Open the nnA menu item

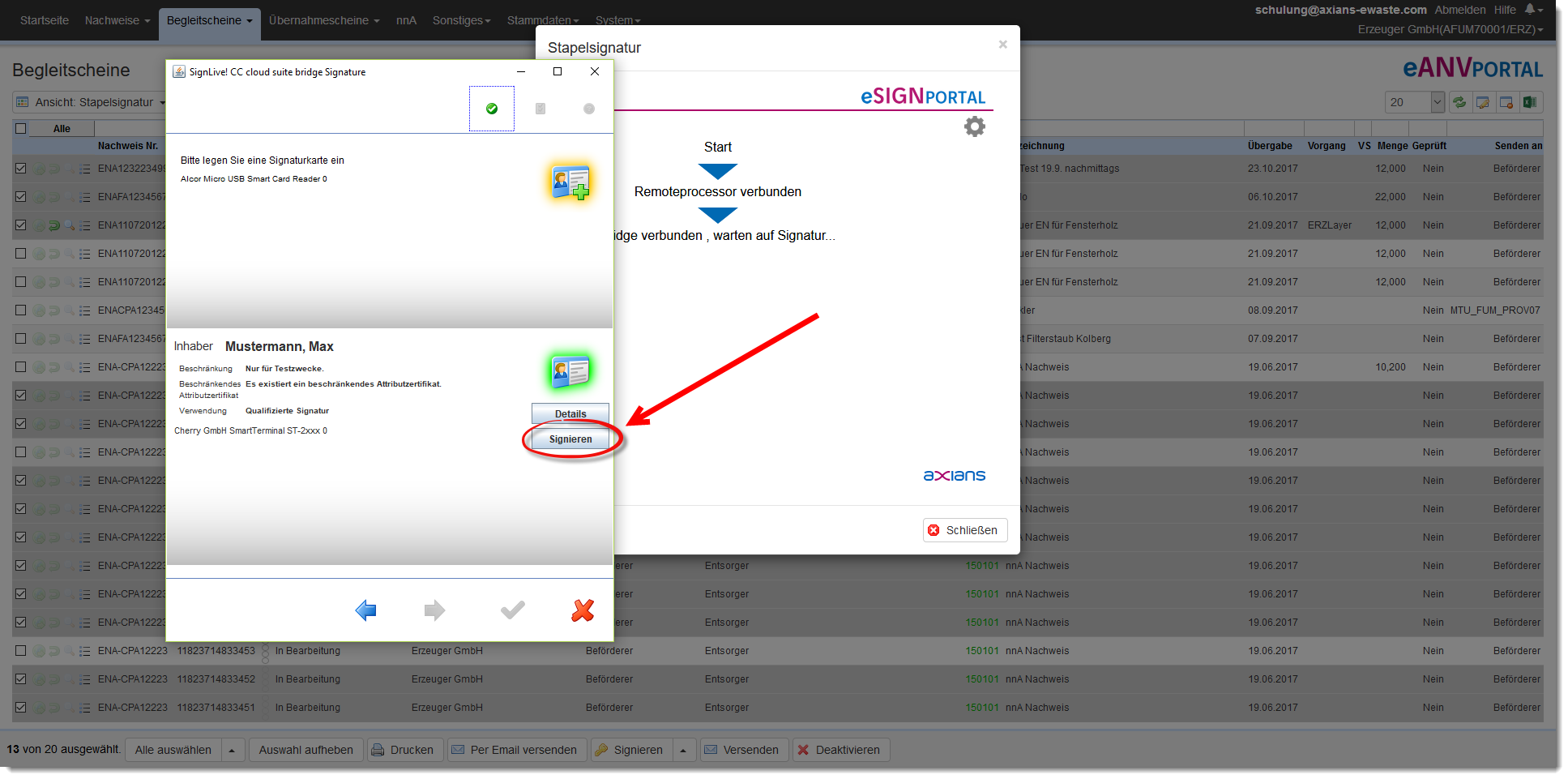pos(406,20)
